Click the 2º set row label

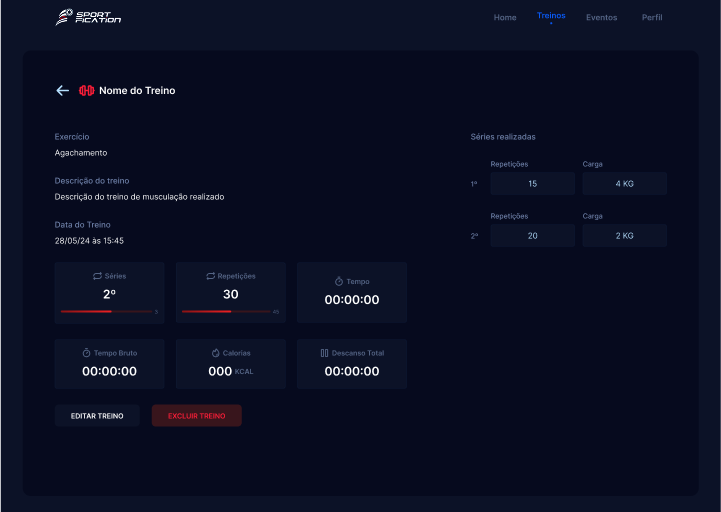coord(474,236)
